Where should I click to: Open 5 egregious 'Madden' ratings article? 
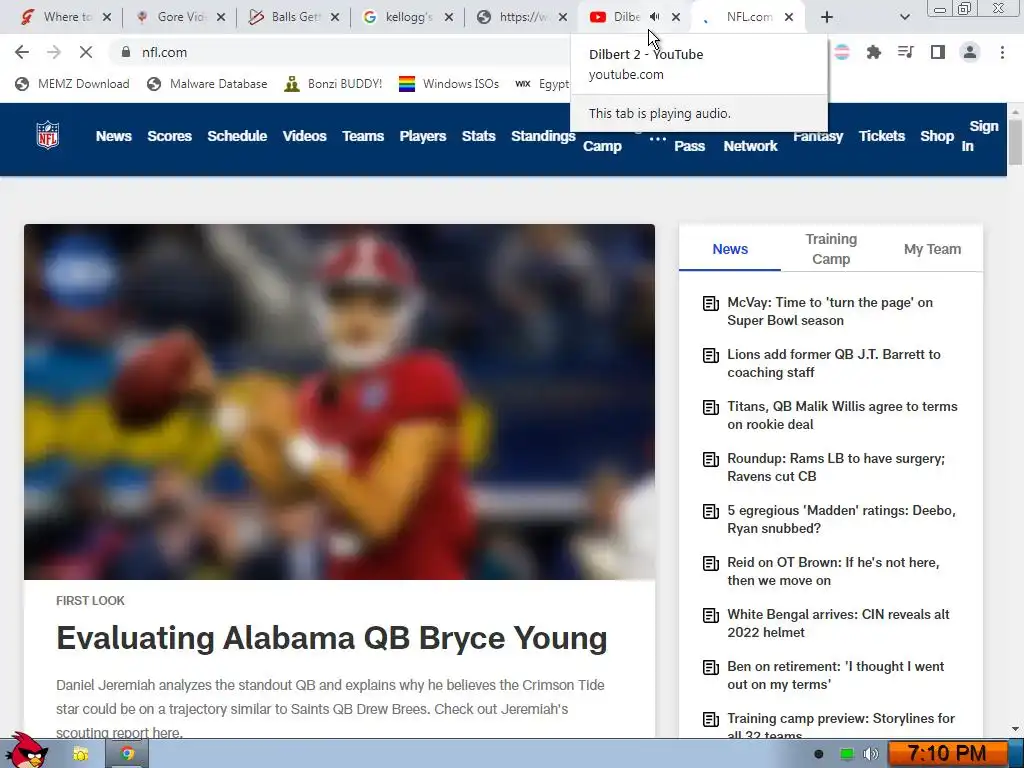pos(842,519)
